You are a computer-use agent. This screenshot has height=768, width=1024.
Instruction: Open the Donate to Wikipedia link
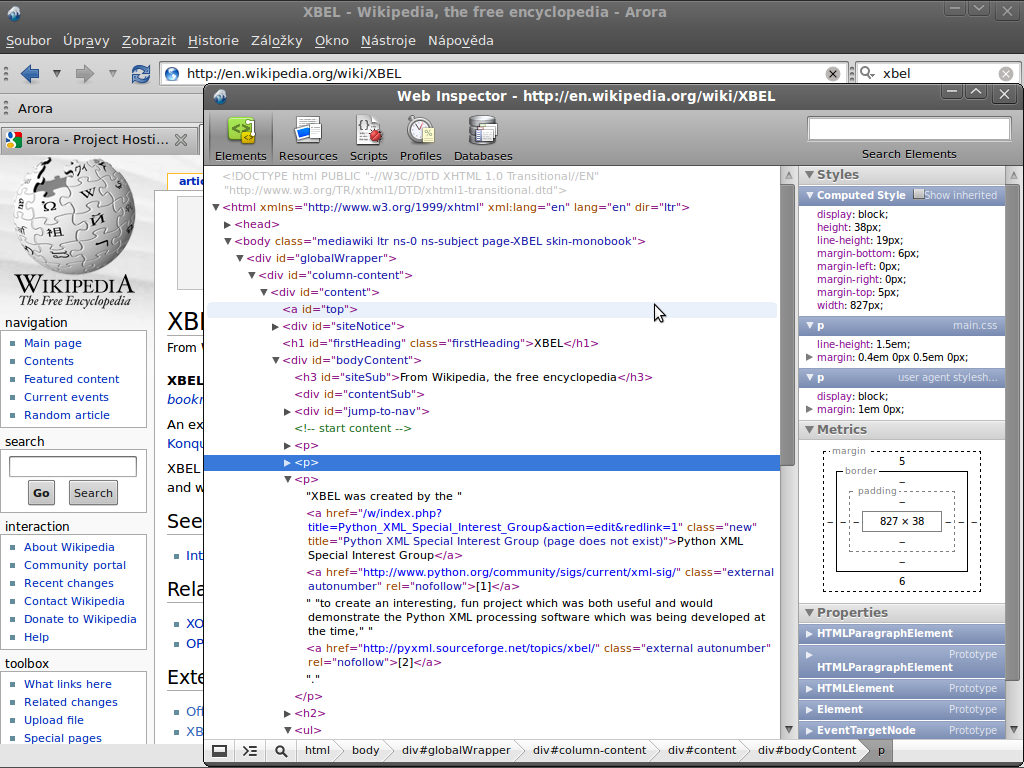80,619
